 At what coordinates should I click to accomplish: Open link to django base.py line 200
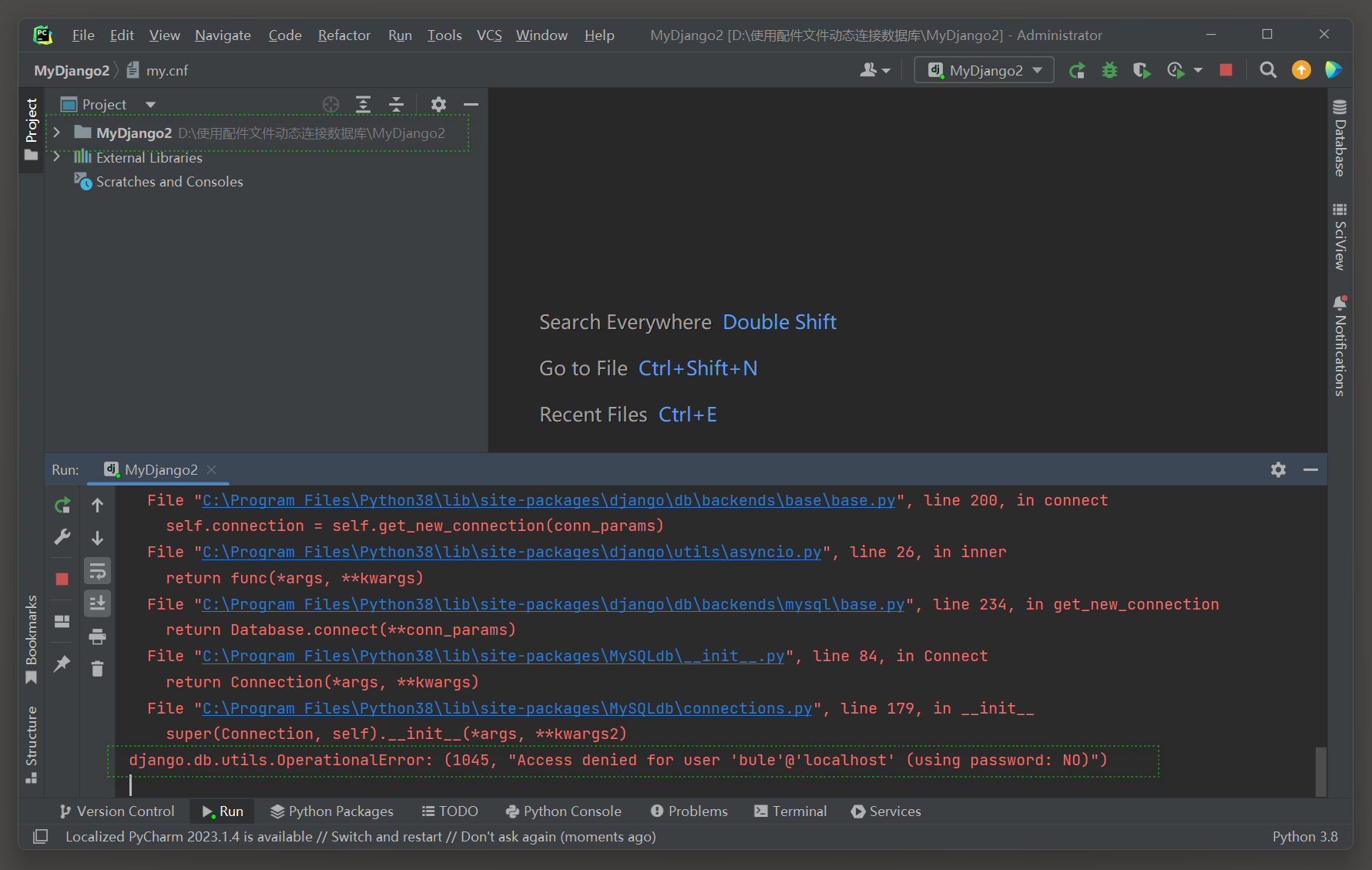[x=549, y=500]
